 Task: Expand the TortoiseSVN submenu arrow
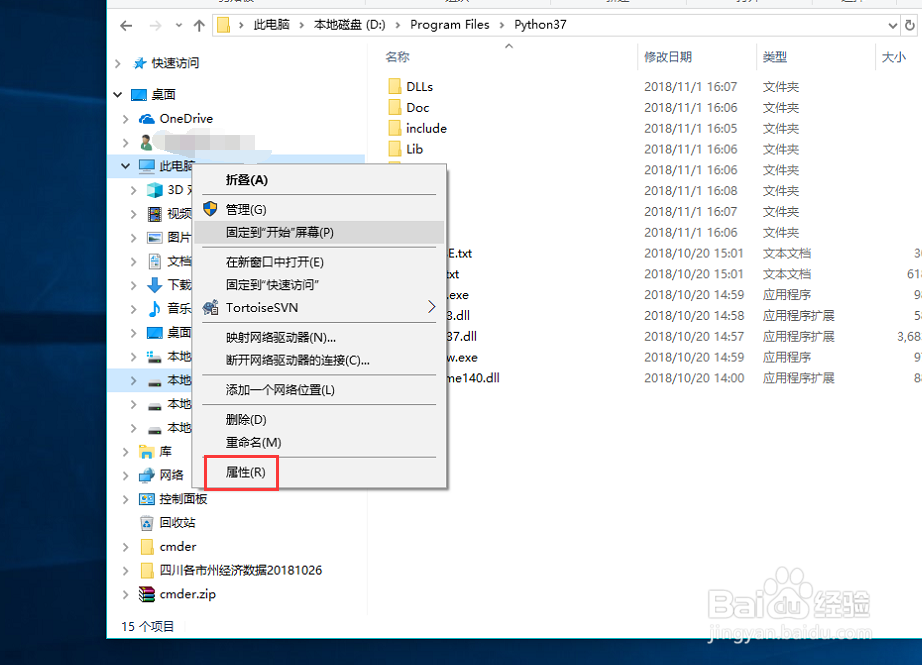click(431, 307)
